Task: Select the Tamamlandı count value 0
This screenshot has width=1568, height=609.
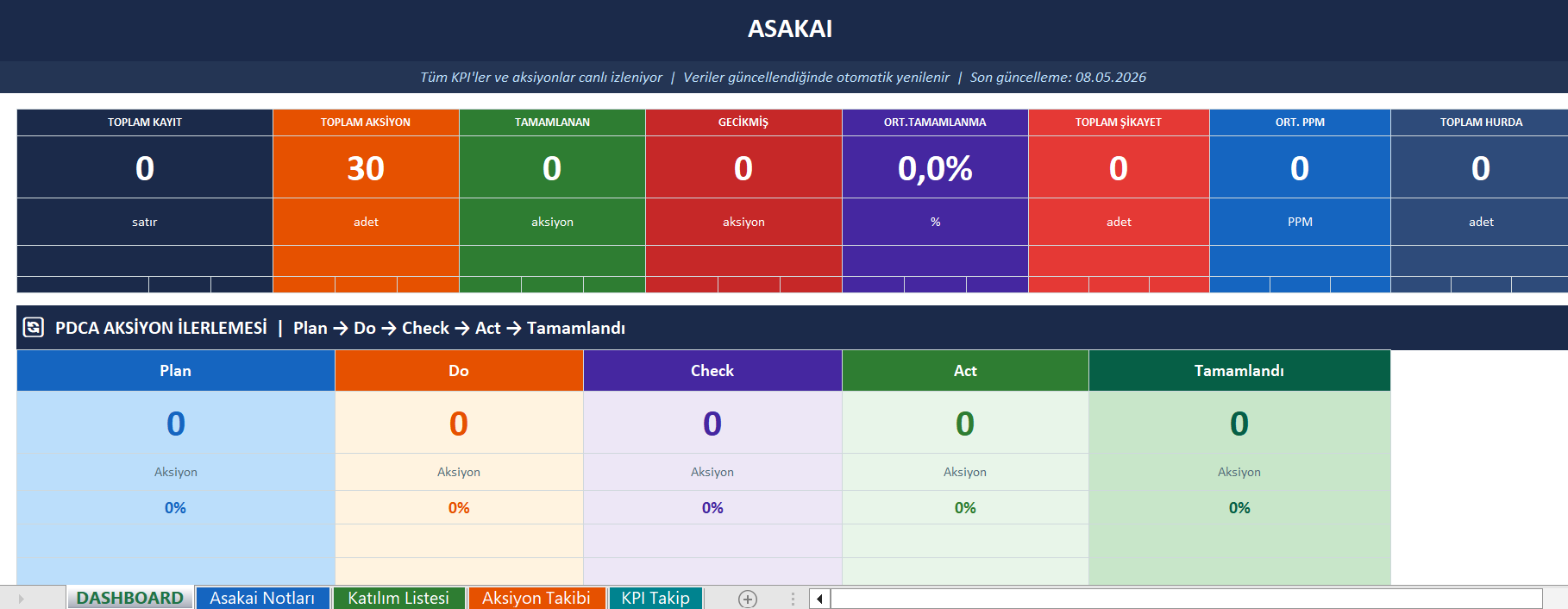Action: coord(1239,423)
